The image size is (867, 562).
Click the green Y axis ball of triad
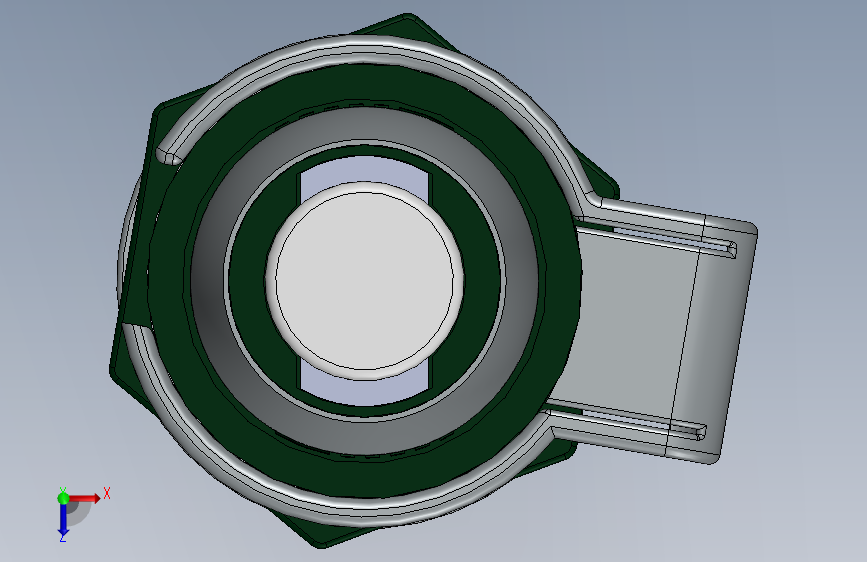pos(63,497)
